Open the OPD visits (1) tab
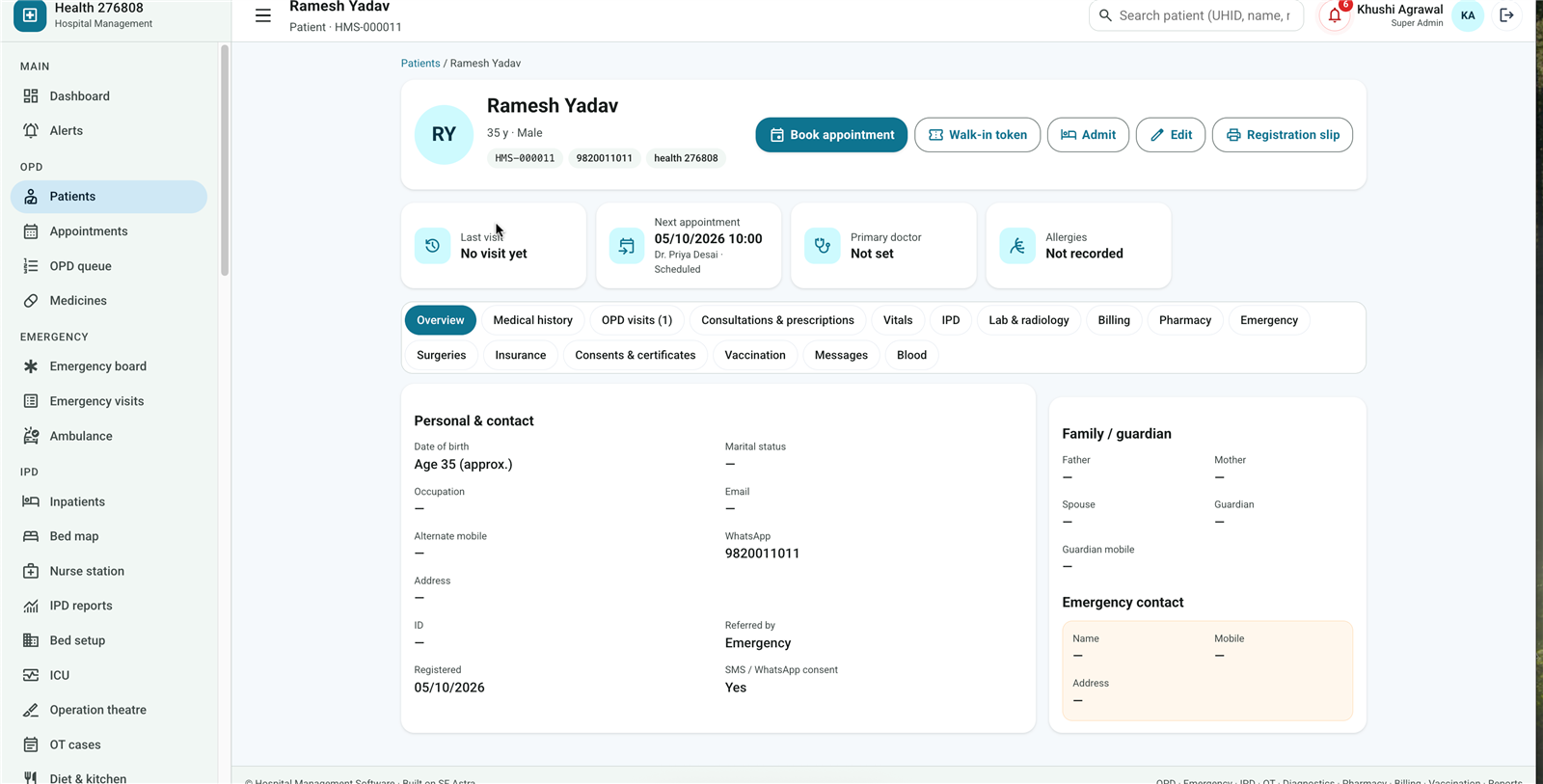Viewport: 1543px width, 784px height. (636, 320)
